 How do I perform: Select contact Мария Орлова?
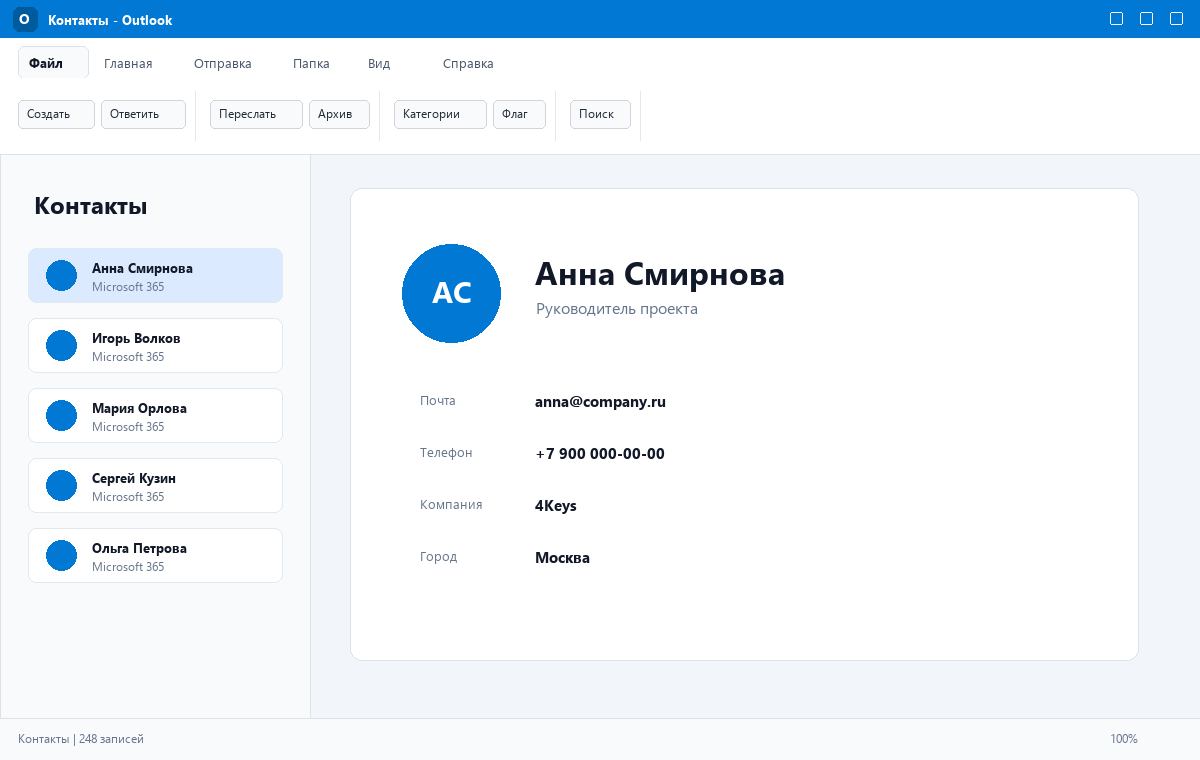click(155, 416)
